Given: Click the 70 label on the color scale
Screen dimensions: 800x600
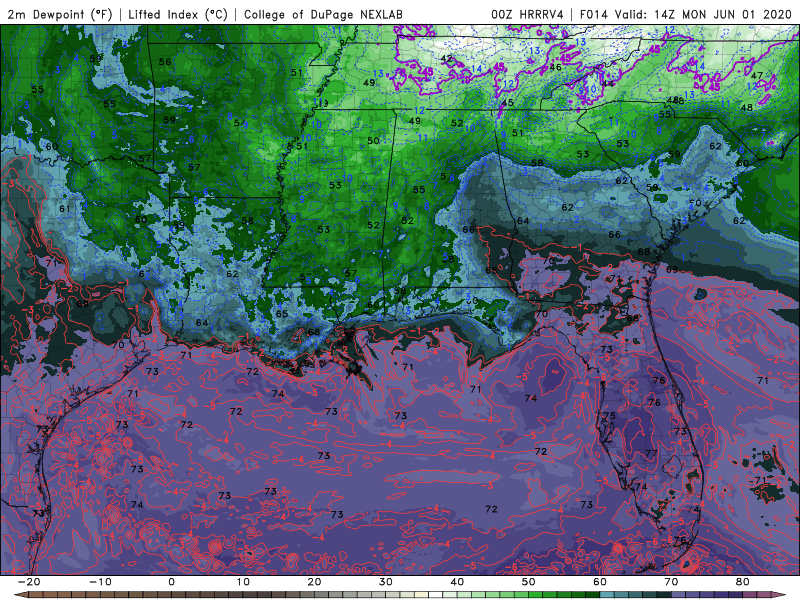Looking at the screenshot, I should point(671,582).
